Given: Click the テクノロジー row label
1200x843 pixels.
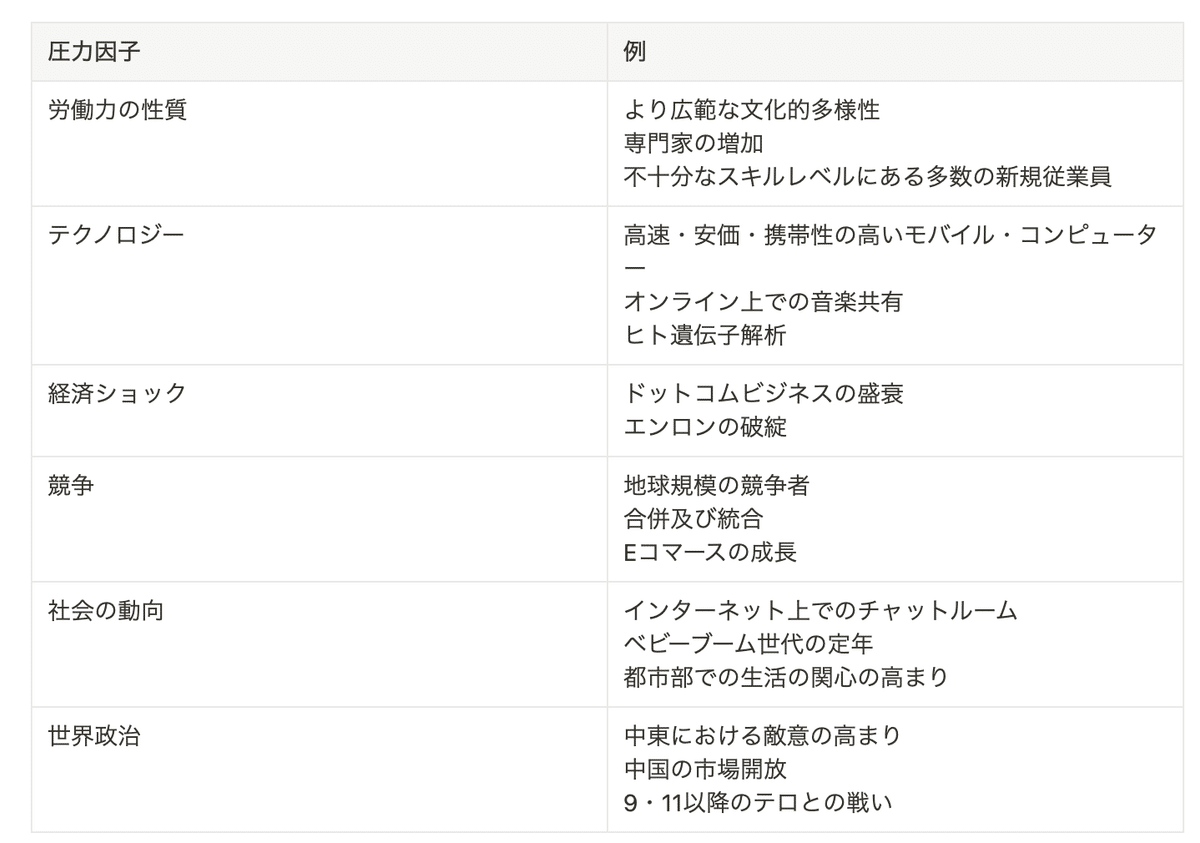Looking at the screenshot, I should (x=117, y=235).
